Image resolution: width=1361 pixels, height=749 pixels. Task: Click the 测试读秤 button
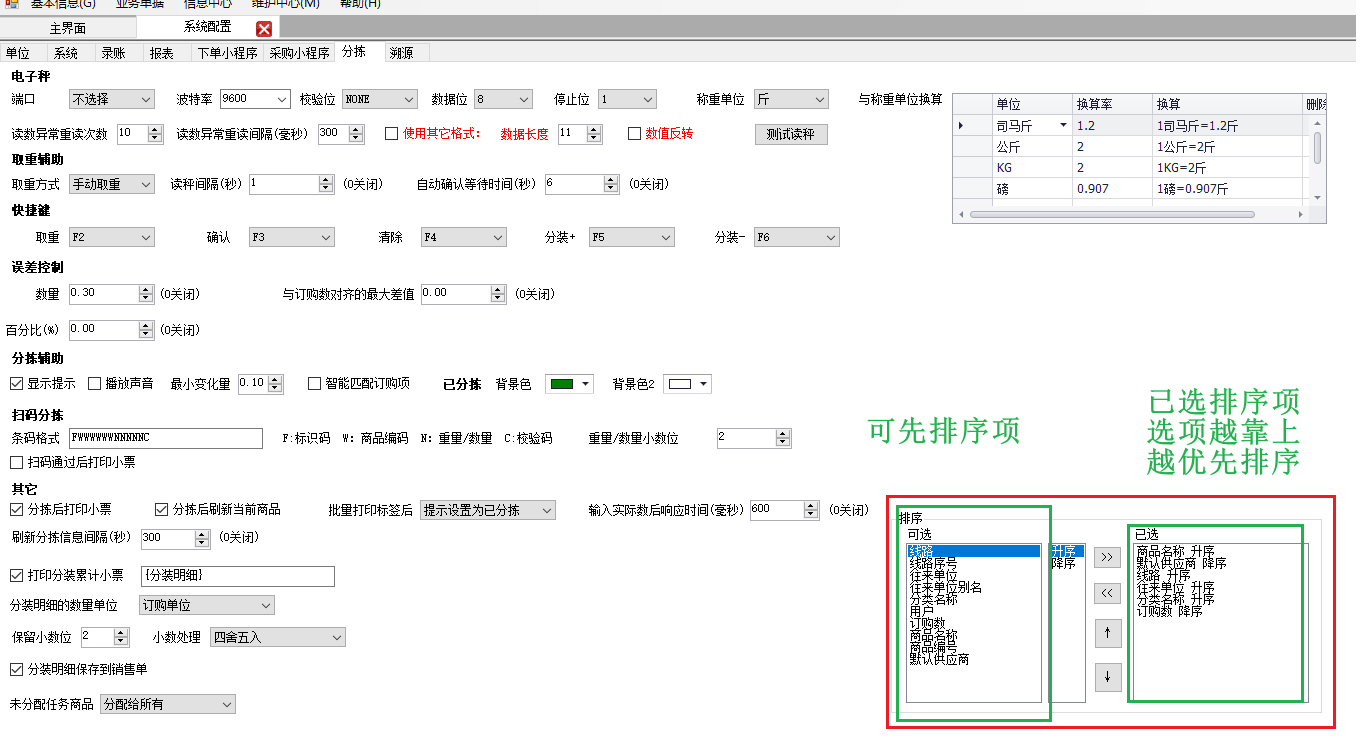(x=790, y=134)
